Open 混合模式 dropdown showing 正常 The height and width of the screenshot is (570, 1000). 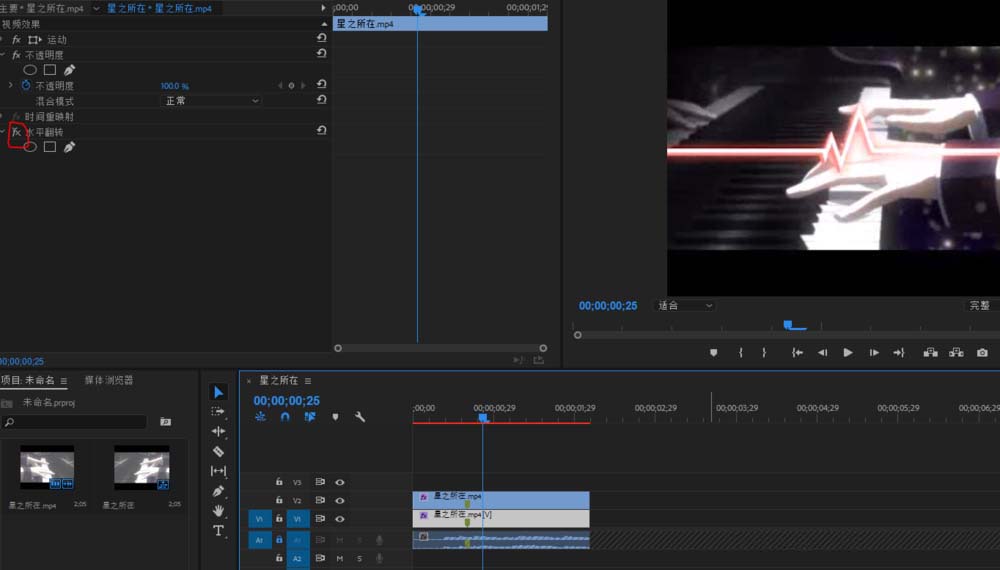(x=211, y=101)
